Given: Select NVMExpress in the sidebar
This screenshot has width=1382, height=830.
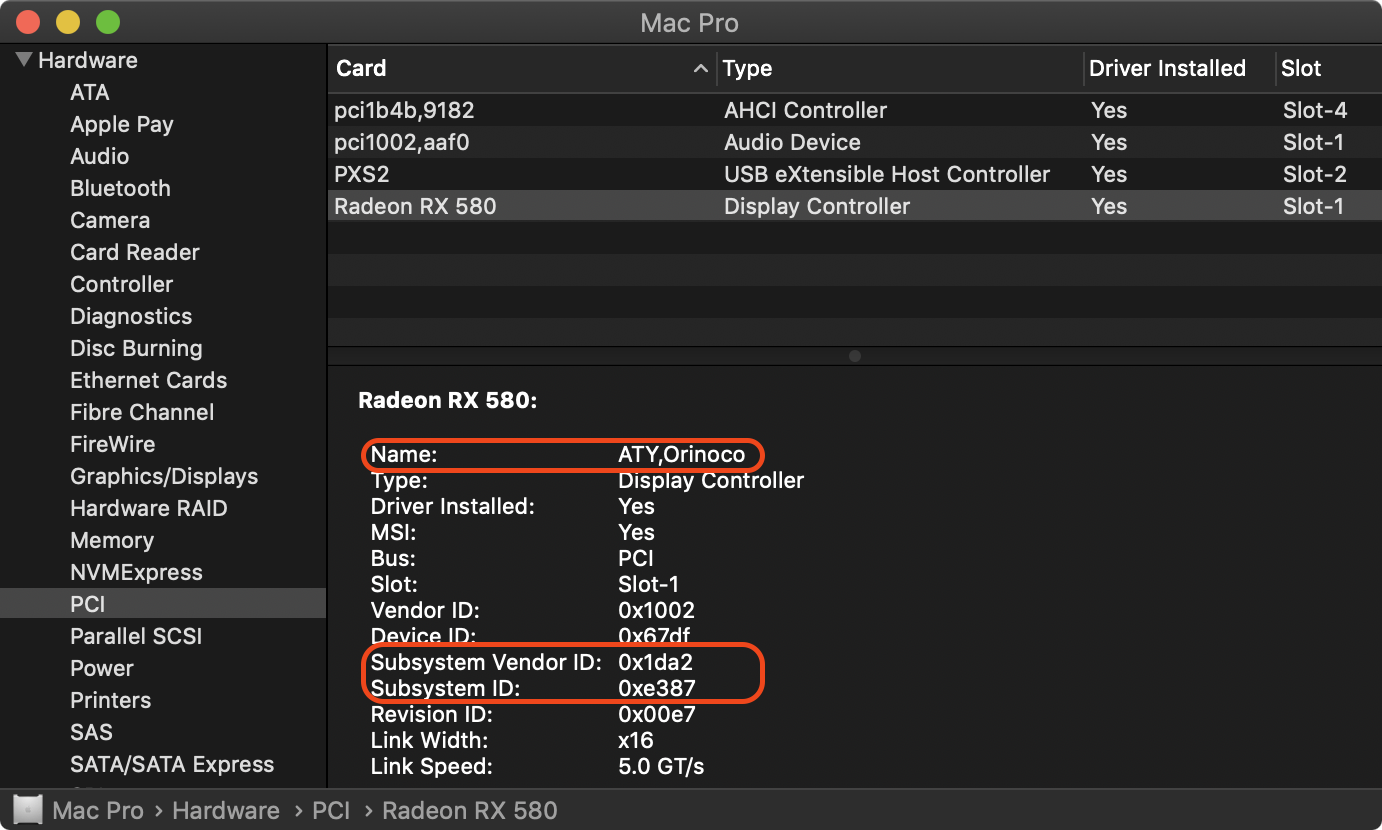Looking at the screenshot, I should coord(136,572).
